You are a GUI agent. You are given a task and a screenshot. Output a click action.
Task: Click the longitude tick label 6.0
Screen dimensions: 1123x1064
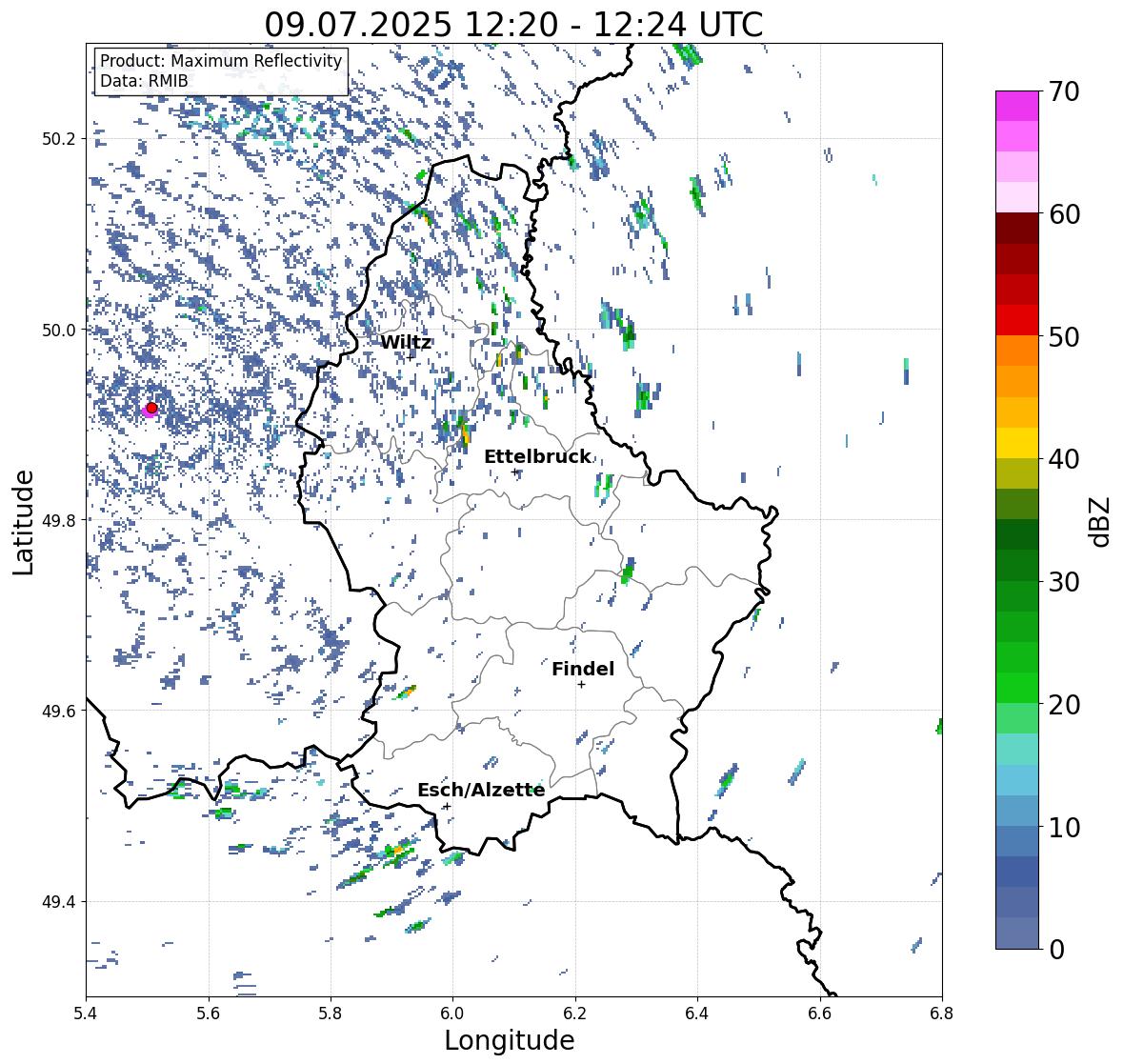(x=452, y=1014)
